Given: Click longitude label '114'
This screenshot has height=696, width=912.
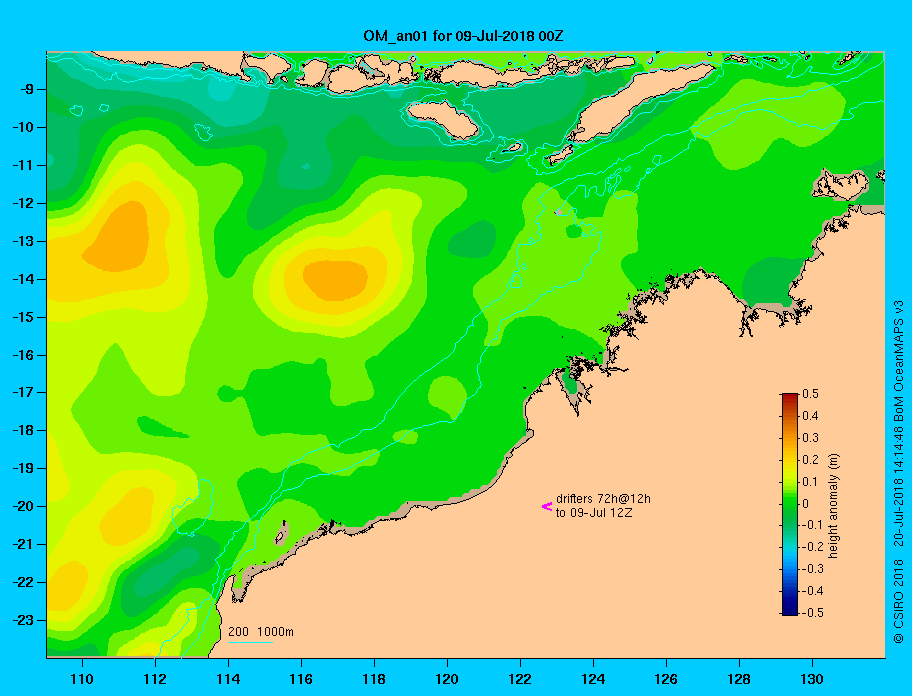Looking at the screenshot, I should 228,679.
